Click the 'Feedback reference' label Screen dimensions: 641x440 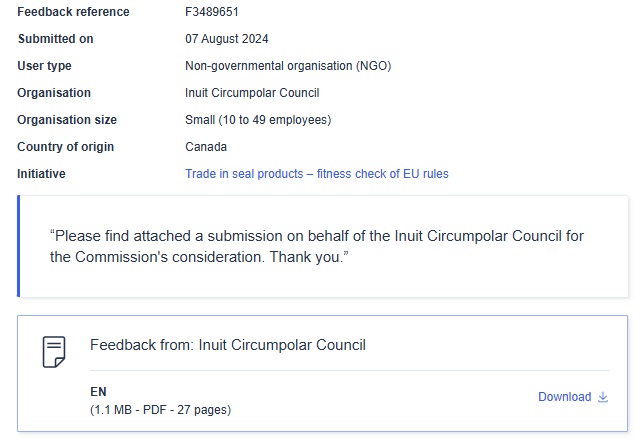point(73,12)
